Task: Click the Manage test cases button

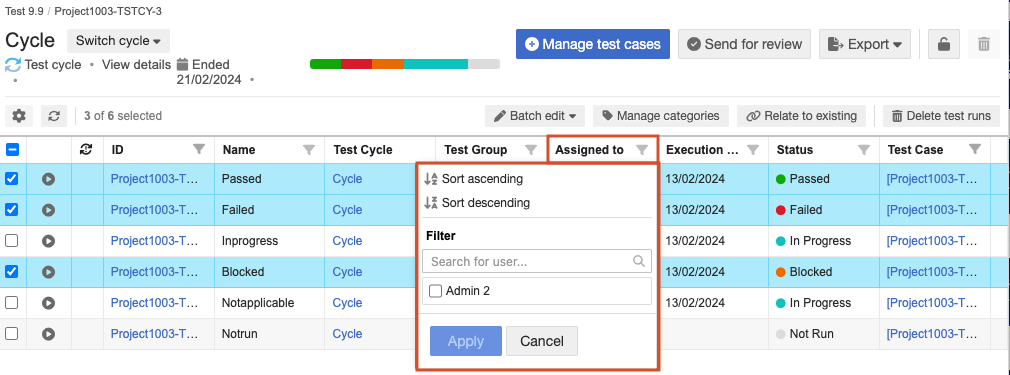Action: (593, 44)
